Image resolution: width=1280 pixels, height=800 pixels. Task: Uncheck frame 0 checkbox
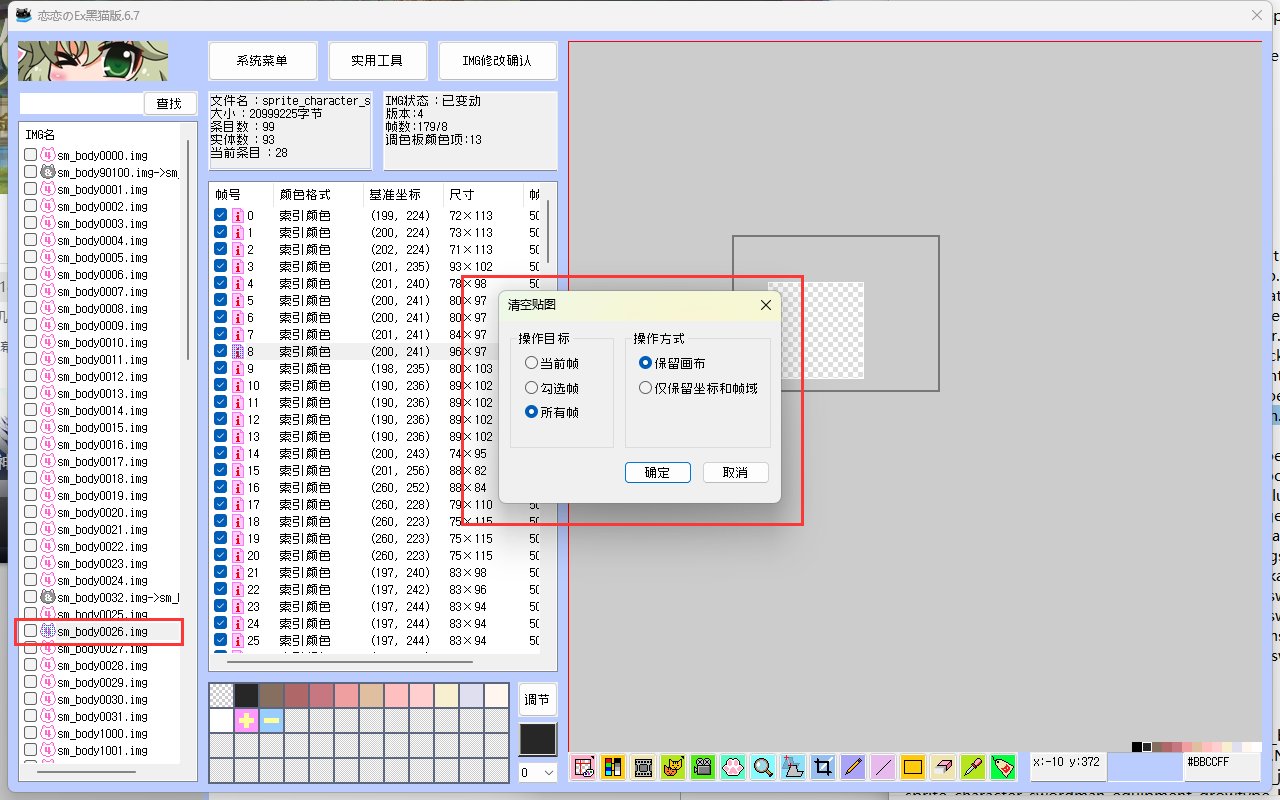coord(220,216)
